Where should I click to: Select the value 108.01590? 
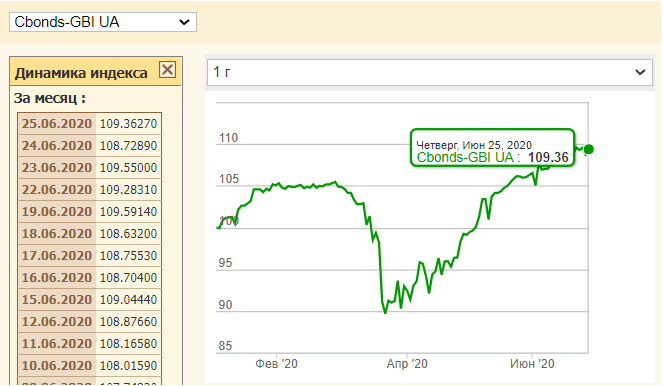[x=129, y=365]
